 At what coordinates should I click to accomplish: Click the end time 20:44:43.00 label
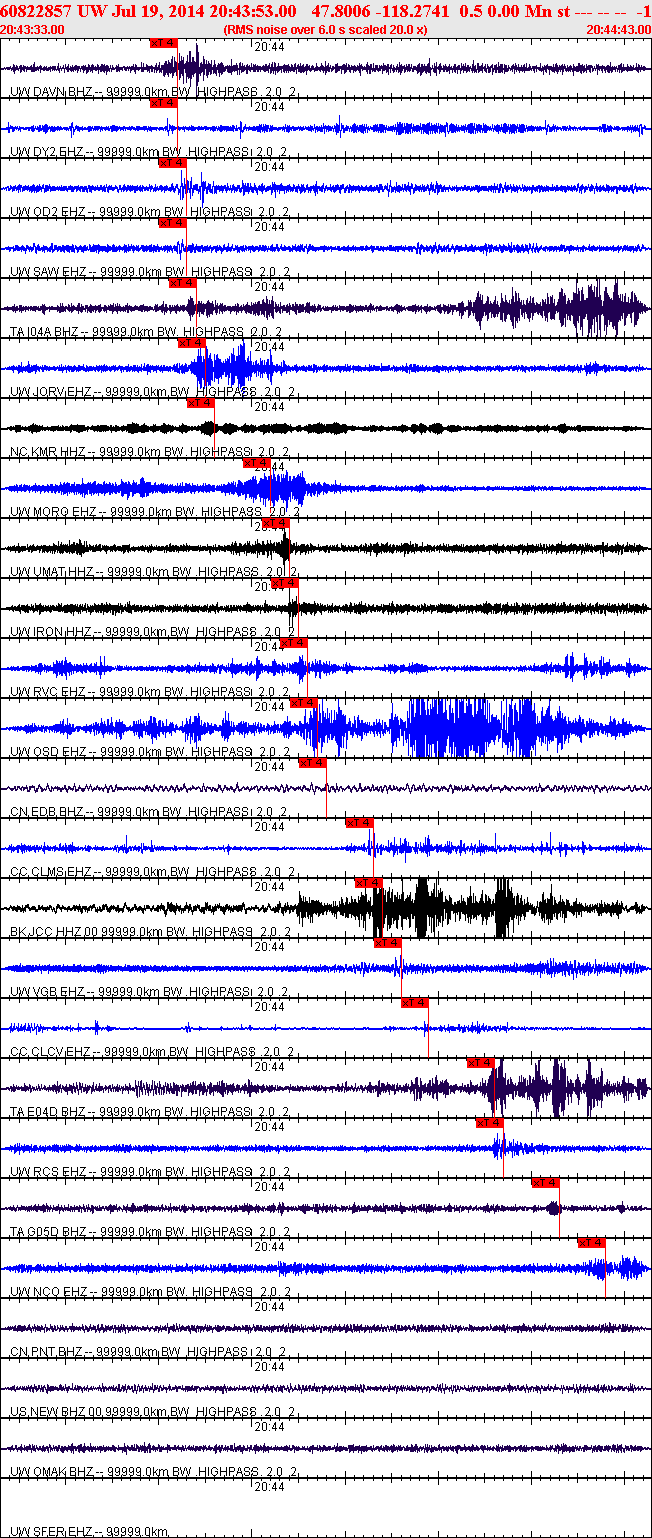coord(619,30)
